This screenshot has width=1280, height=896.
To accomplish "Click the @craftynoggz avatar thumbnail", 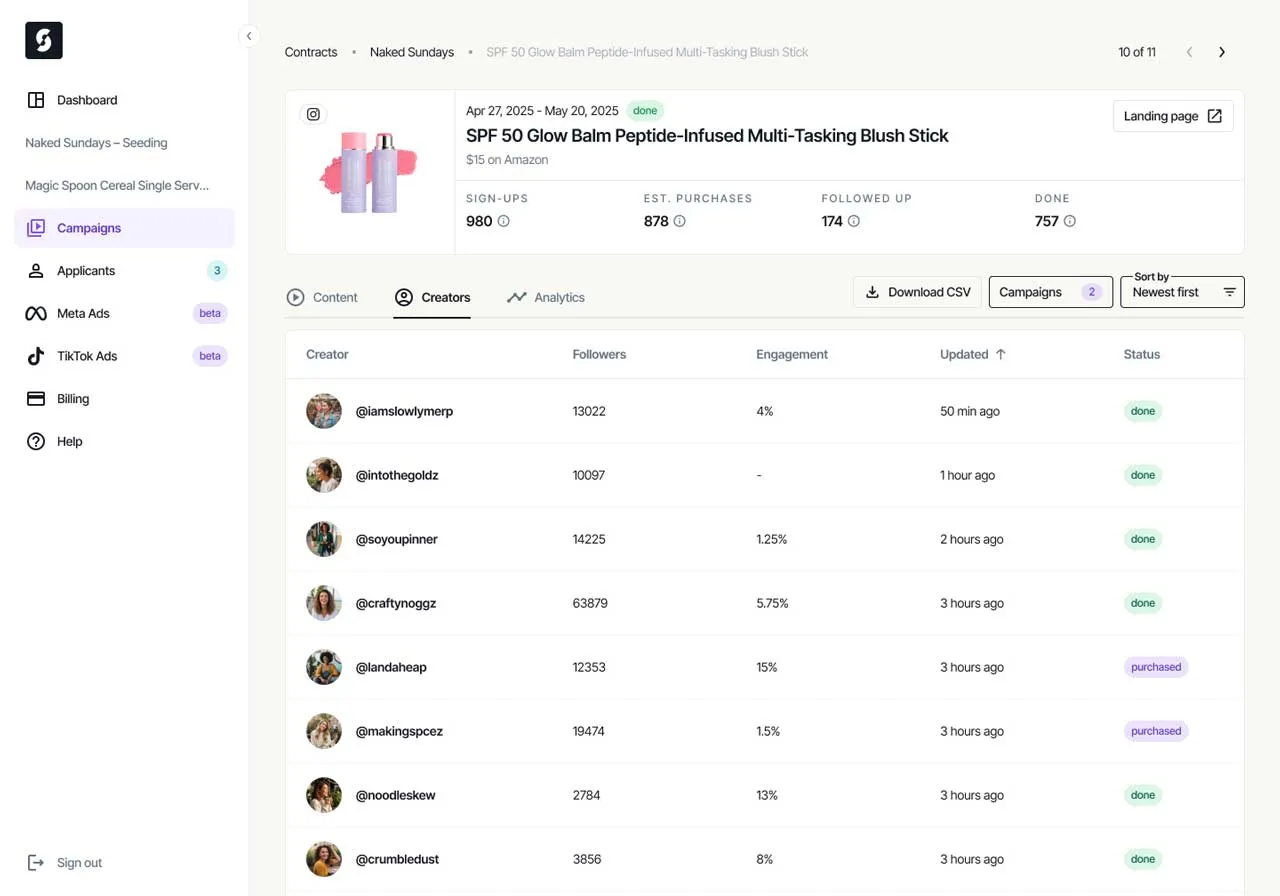I will point(323,603).
